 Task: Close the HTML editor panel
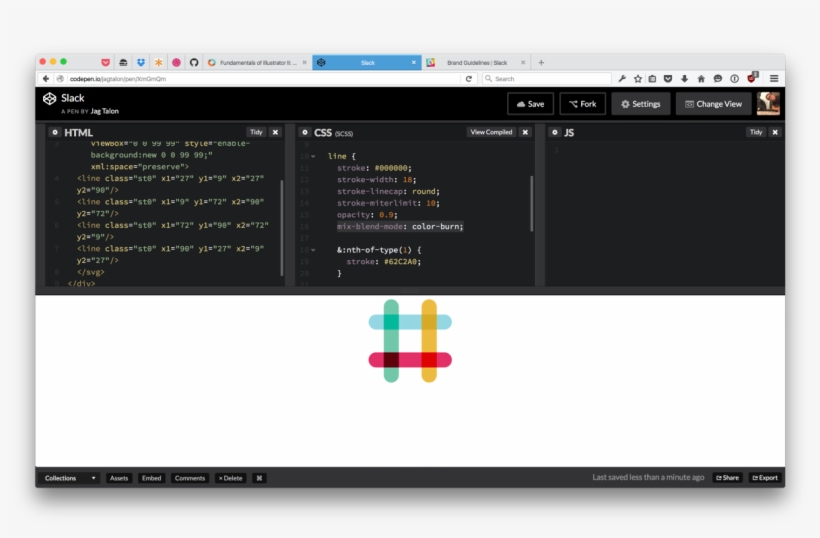[276, 132]
